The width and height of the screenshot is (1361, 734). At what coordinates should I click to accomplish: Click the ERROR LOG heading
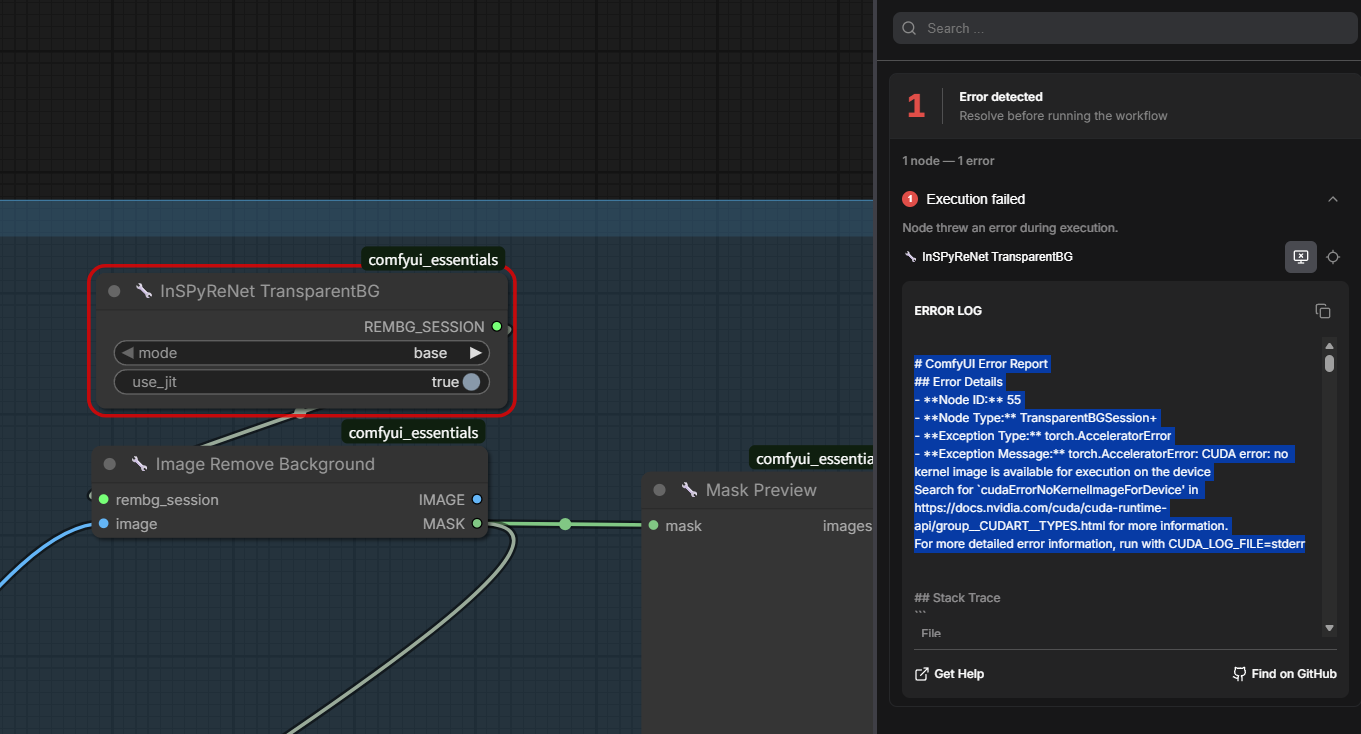[x=948, y=311]
